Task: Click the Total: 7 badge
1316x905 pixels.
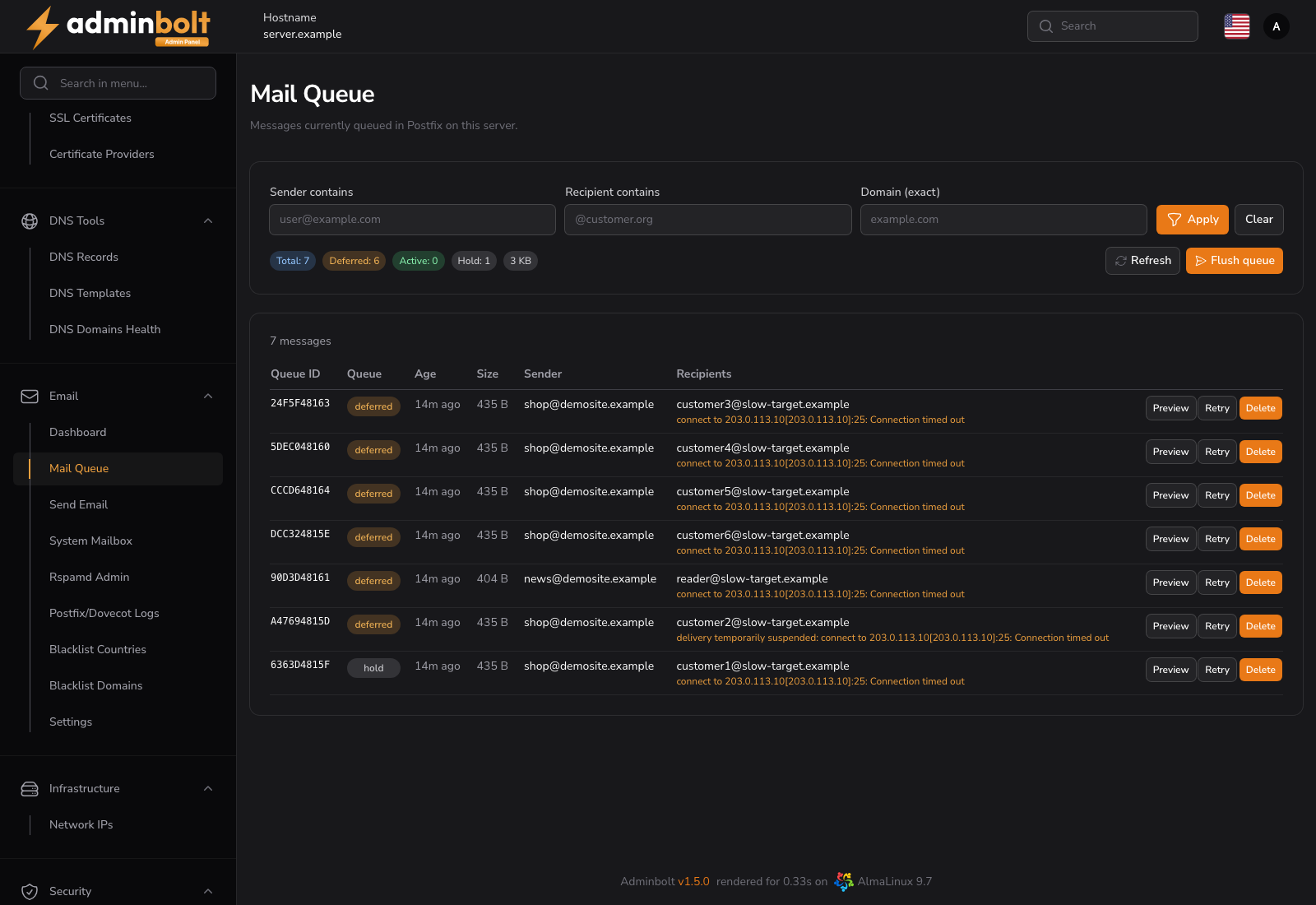Action: 293,261
